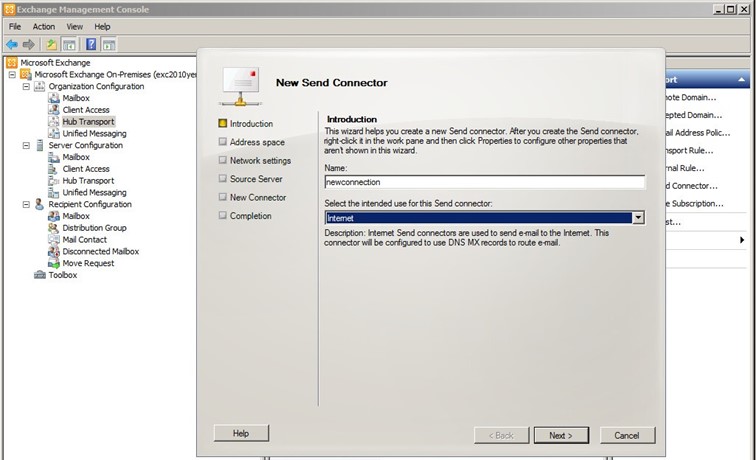Click the Remote Domain action link

(690, 97)
